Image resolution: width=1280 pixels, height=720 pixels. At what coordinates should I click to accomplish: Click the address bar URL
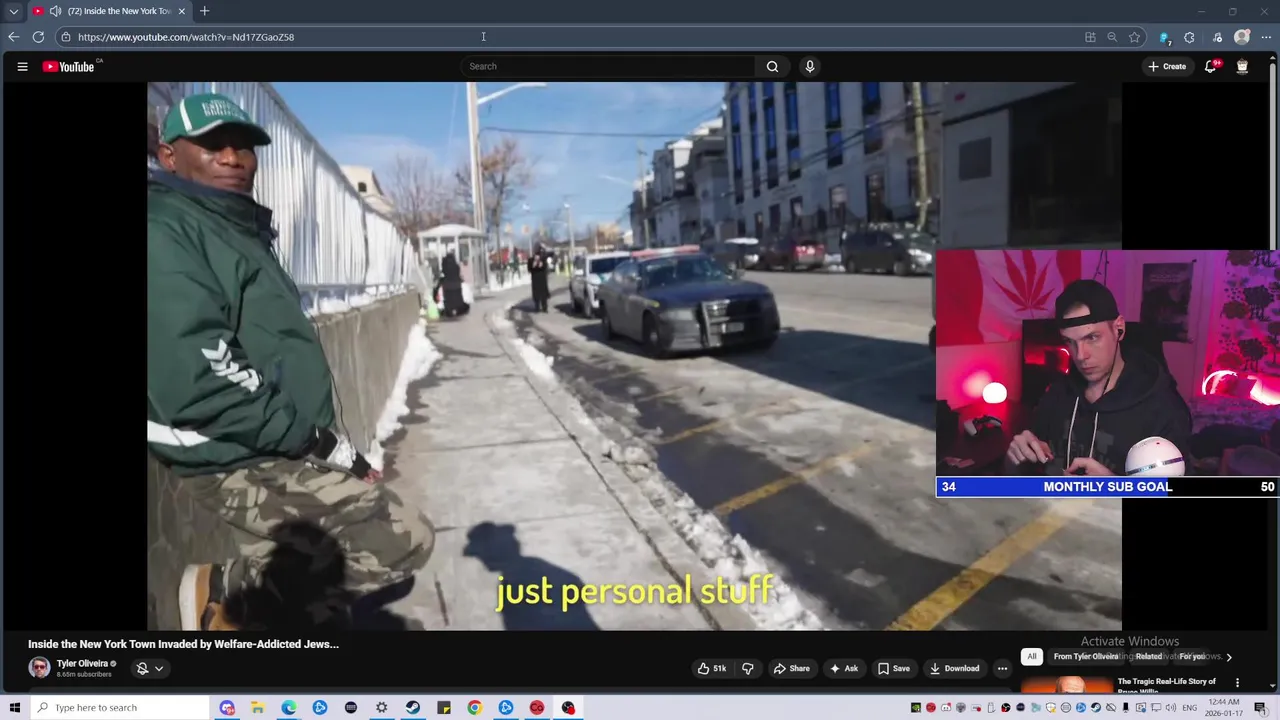[186, 37]
